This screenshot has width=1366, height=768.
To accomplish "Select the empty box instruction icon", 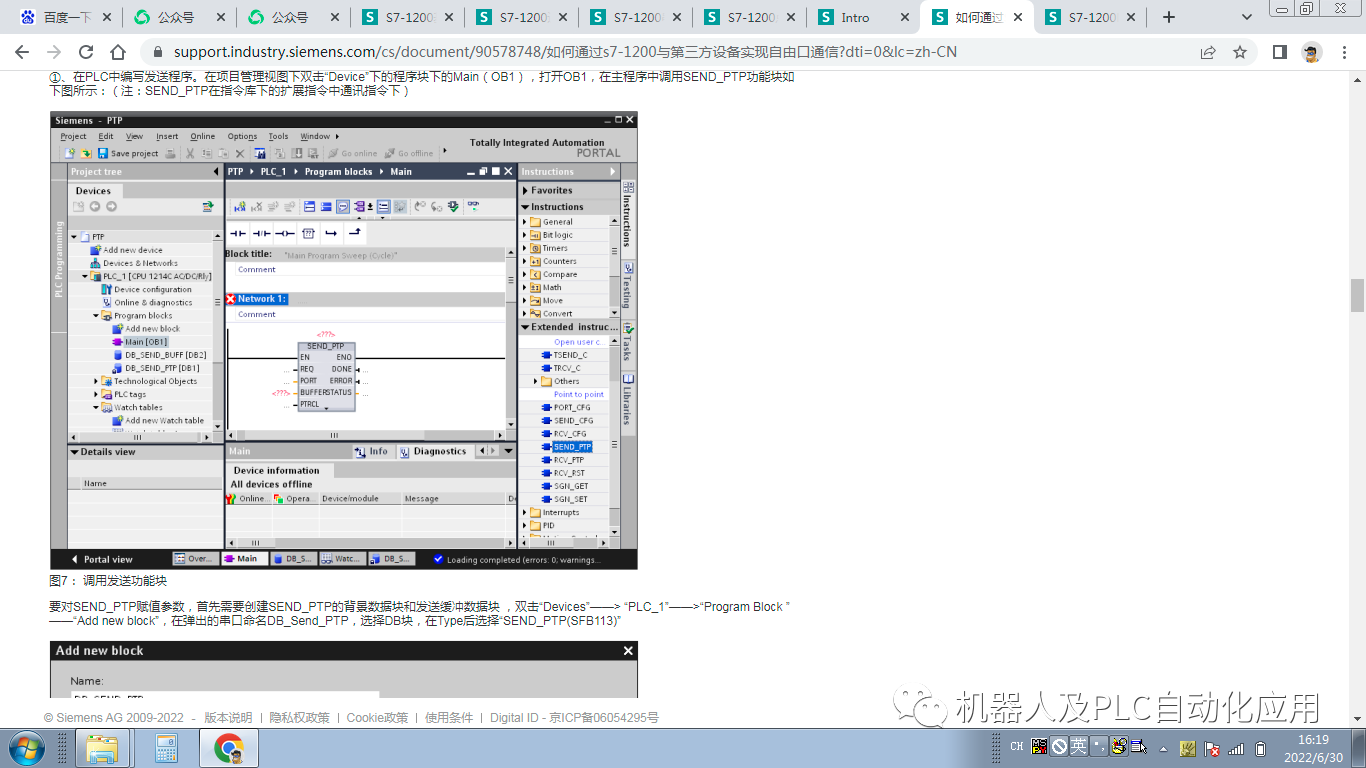I will (308, 233).
